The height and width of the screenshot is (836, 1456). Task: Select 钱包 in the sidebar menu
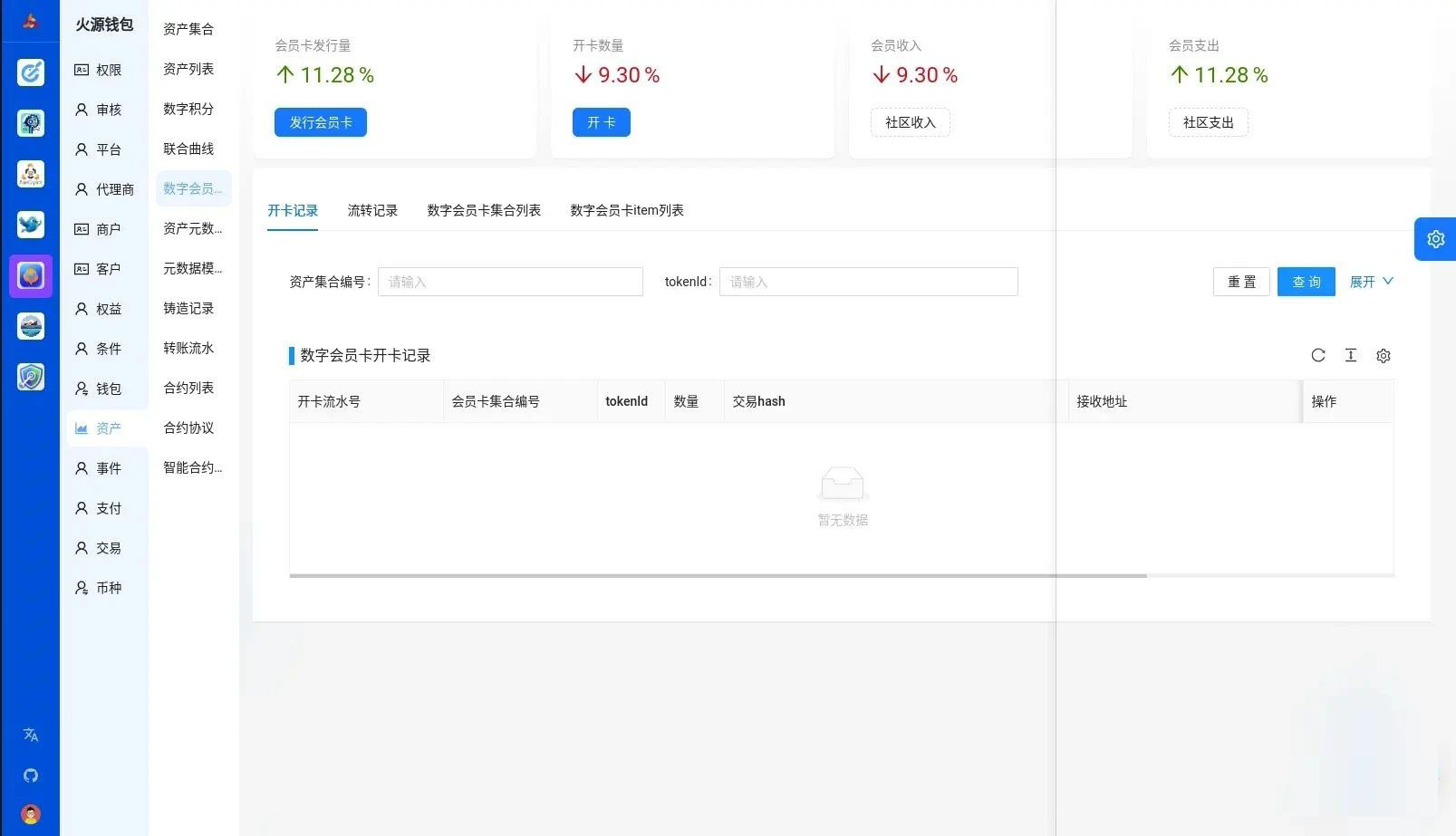[108, 389]
